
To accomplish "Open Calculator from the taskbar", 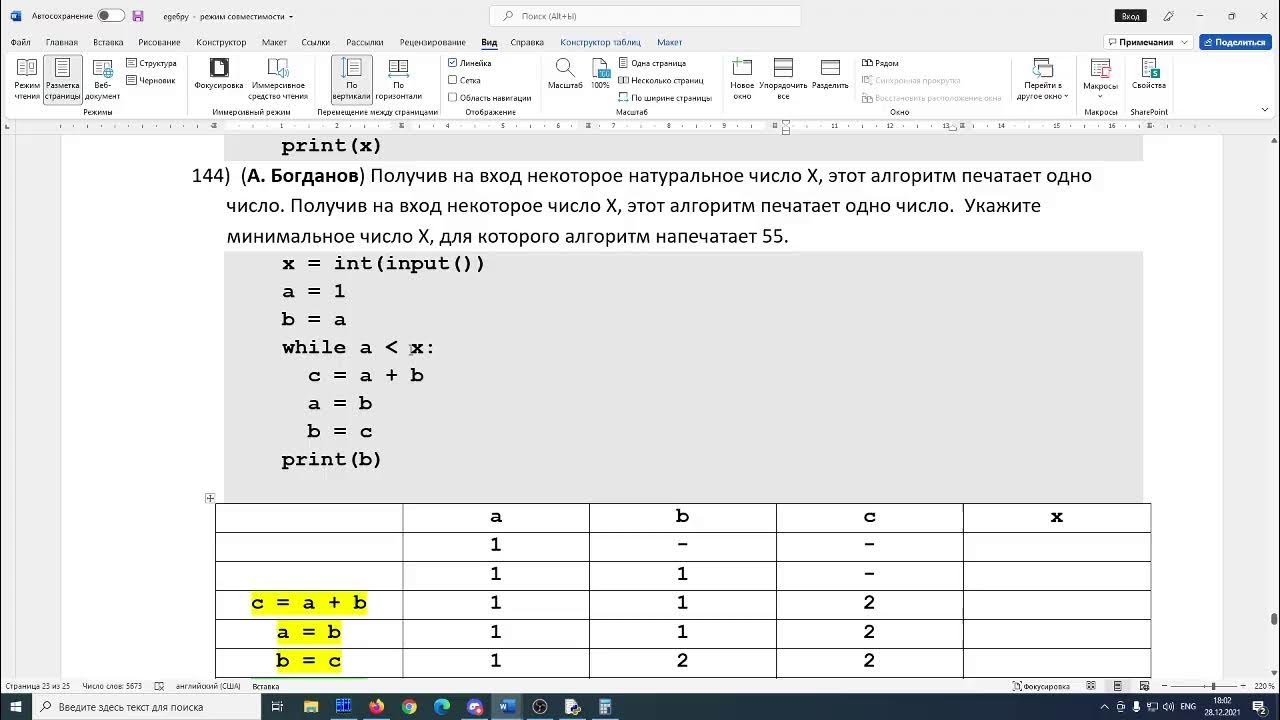I will [x=605, y=707].
